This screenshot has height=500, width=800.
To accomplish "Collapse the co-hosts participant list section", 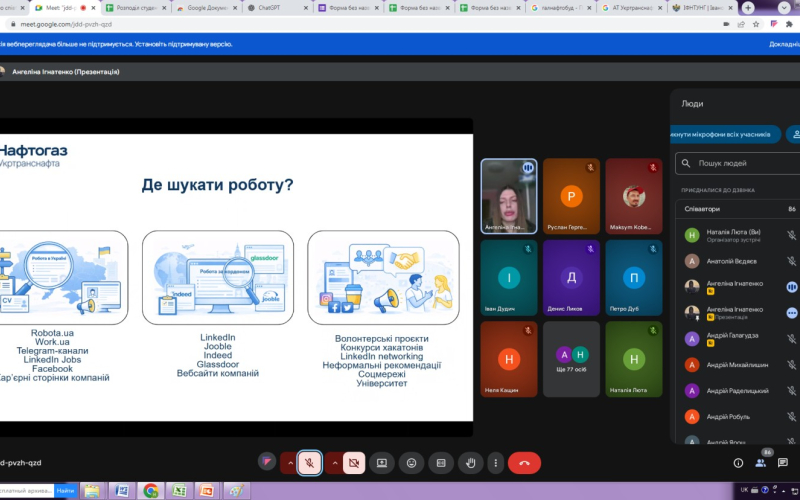I will coord(738,209).
